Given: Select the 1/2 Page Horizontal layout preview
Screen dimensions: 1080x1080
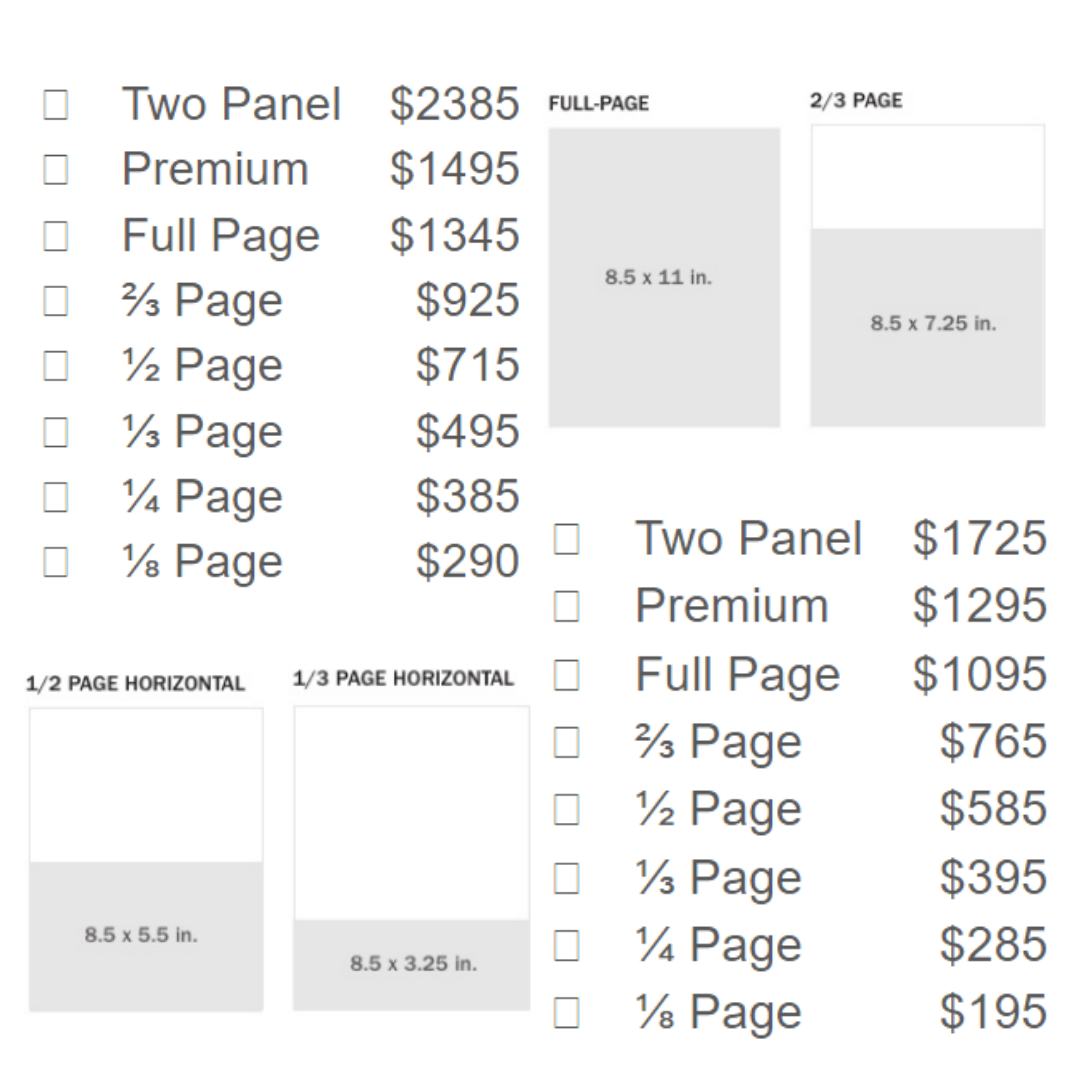Looking at the screenshot, I should click(146, 859).
